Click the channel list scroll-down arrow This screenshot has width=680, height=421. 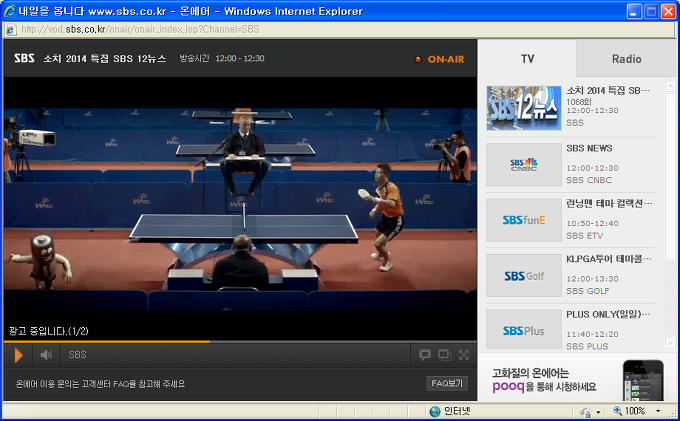(670, 343)
